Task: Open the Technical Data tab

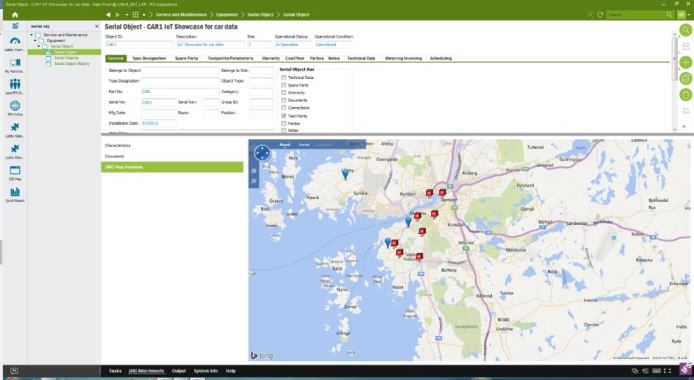Action: 361,58
